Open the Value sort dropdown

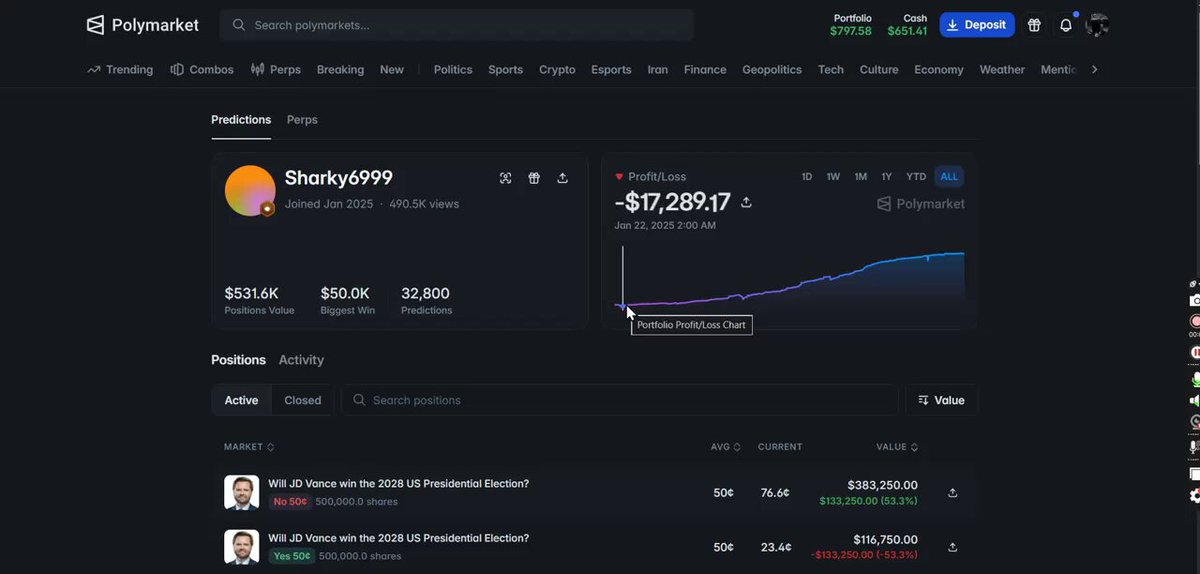coord(941,400)
